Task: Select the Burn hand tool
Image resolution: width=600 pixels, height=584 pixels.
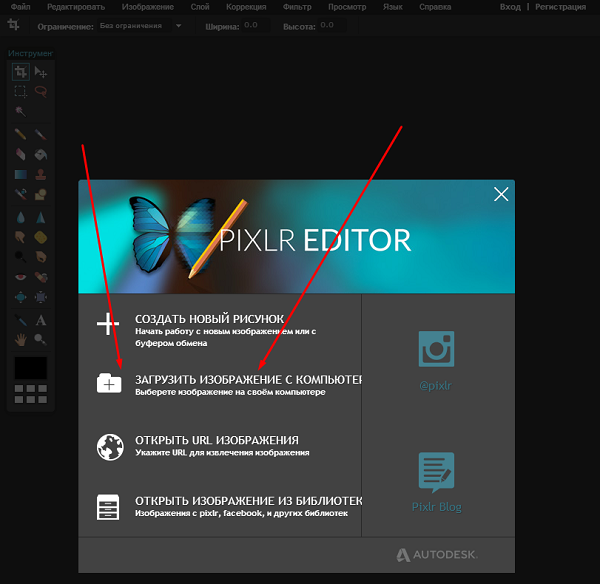Action: click(41, 257)
